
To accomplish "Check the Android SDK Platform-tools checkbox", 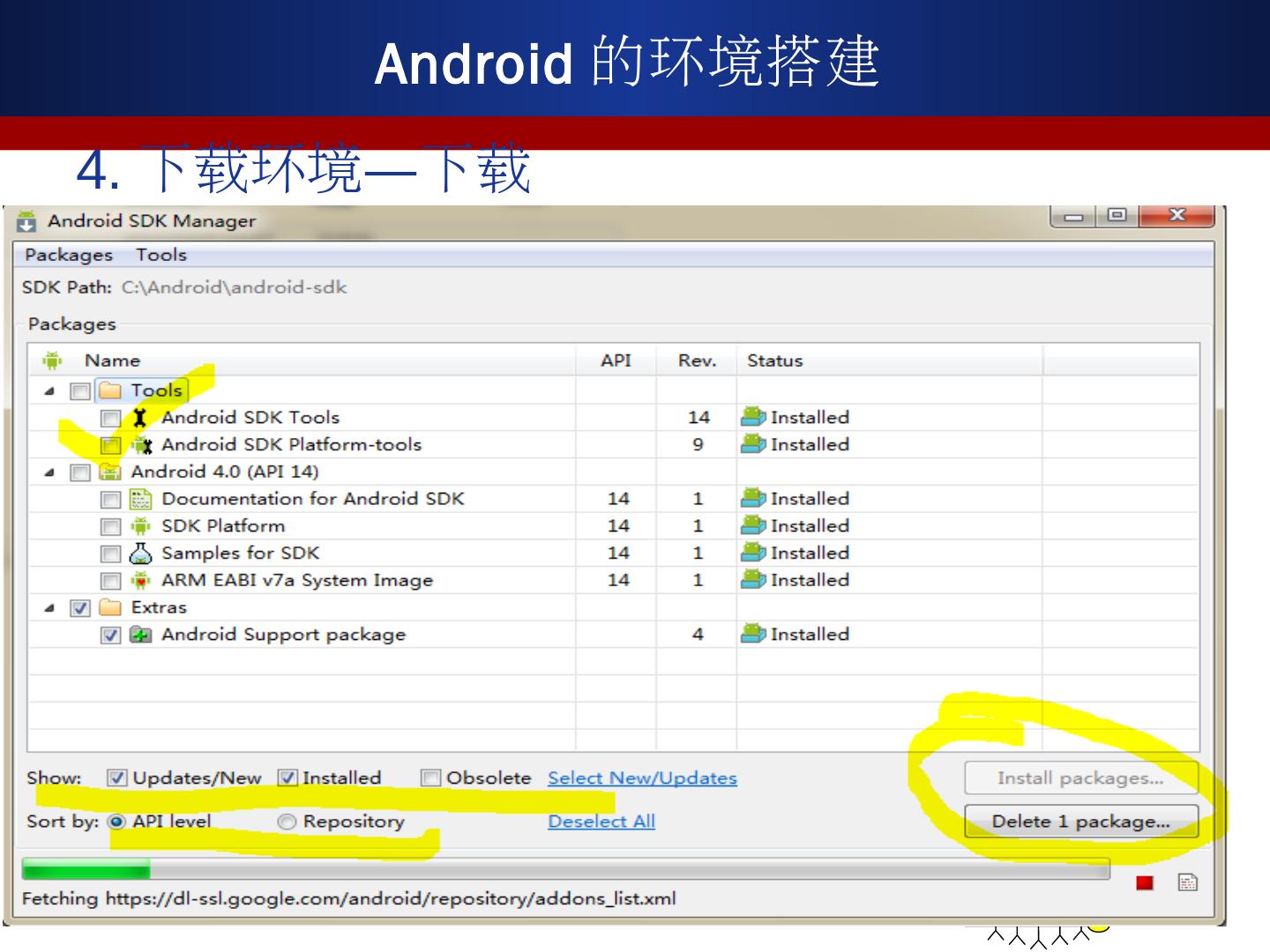I will pyautogui.click(x=110, y=446).
